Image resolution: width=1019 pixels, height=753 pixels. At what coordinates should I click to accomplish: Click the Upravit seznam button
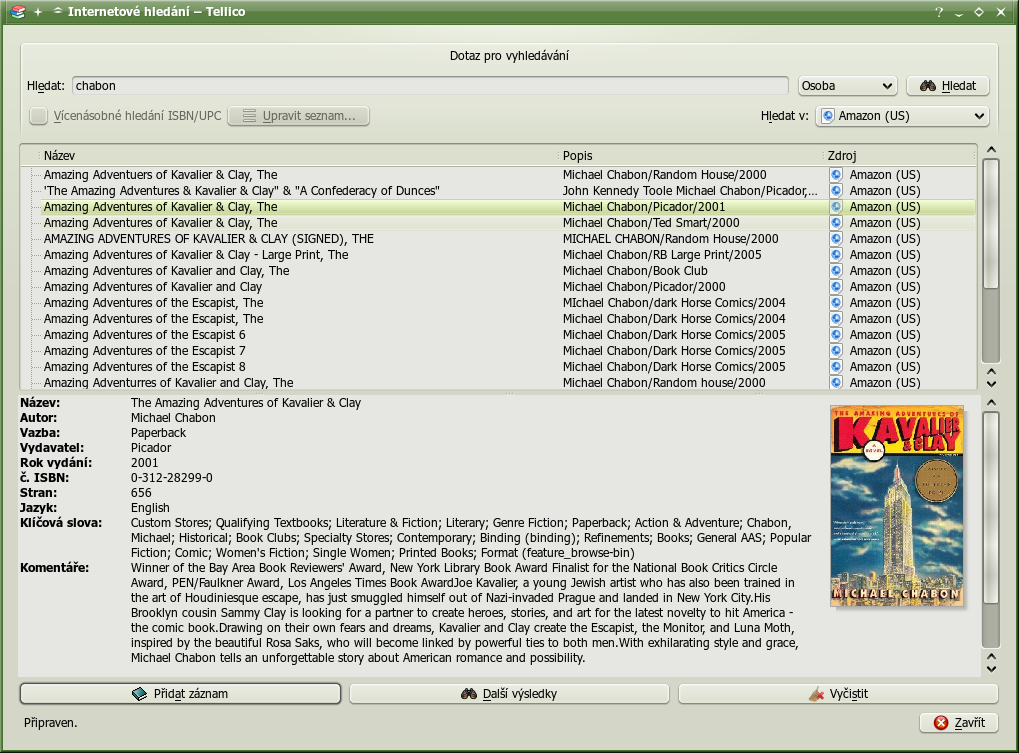coord(298,116)
